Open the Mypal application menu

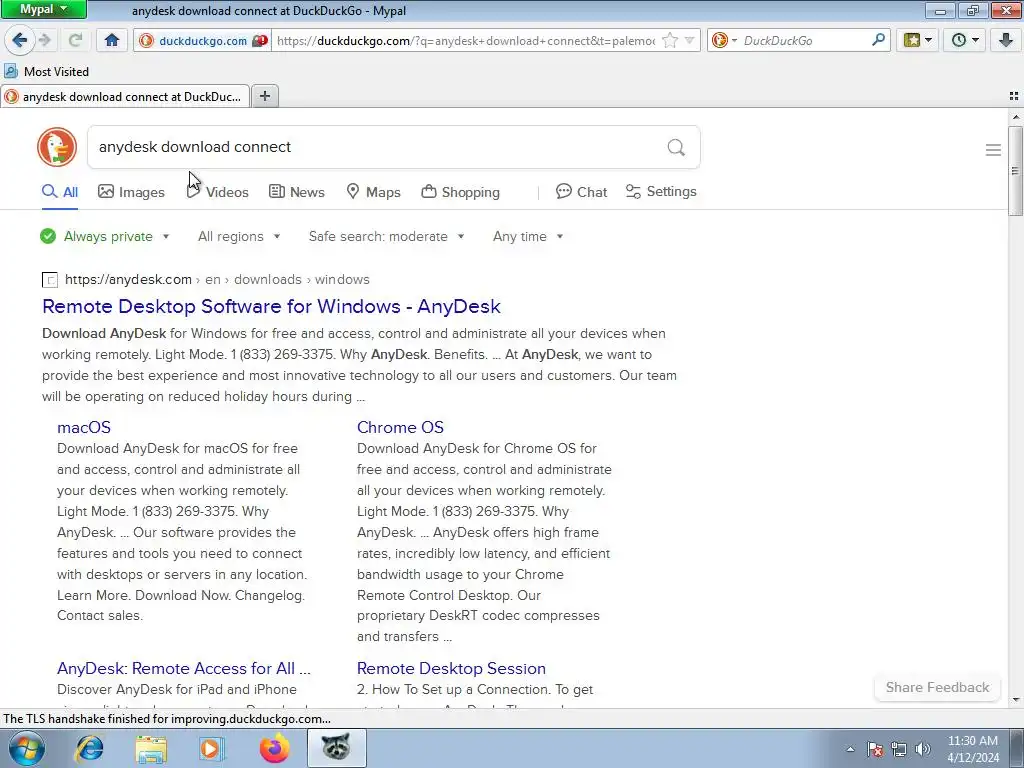click(43, 9)
